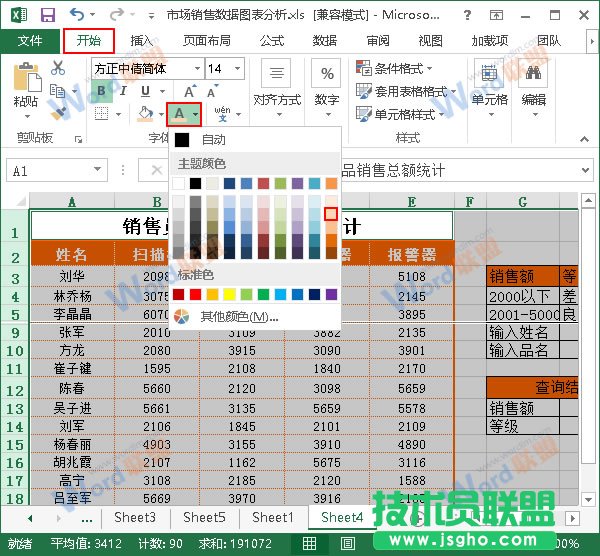Image resolution: width=600 pixels, height=556 pixels.
Task: Click the Redo arrow icon
Action: tap(117, 15)
